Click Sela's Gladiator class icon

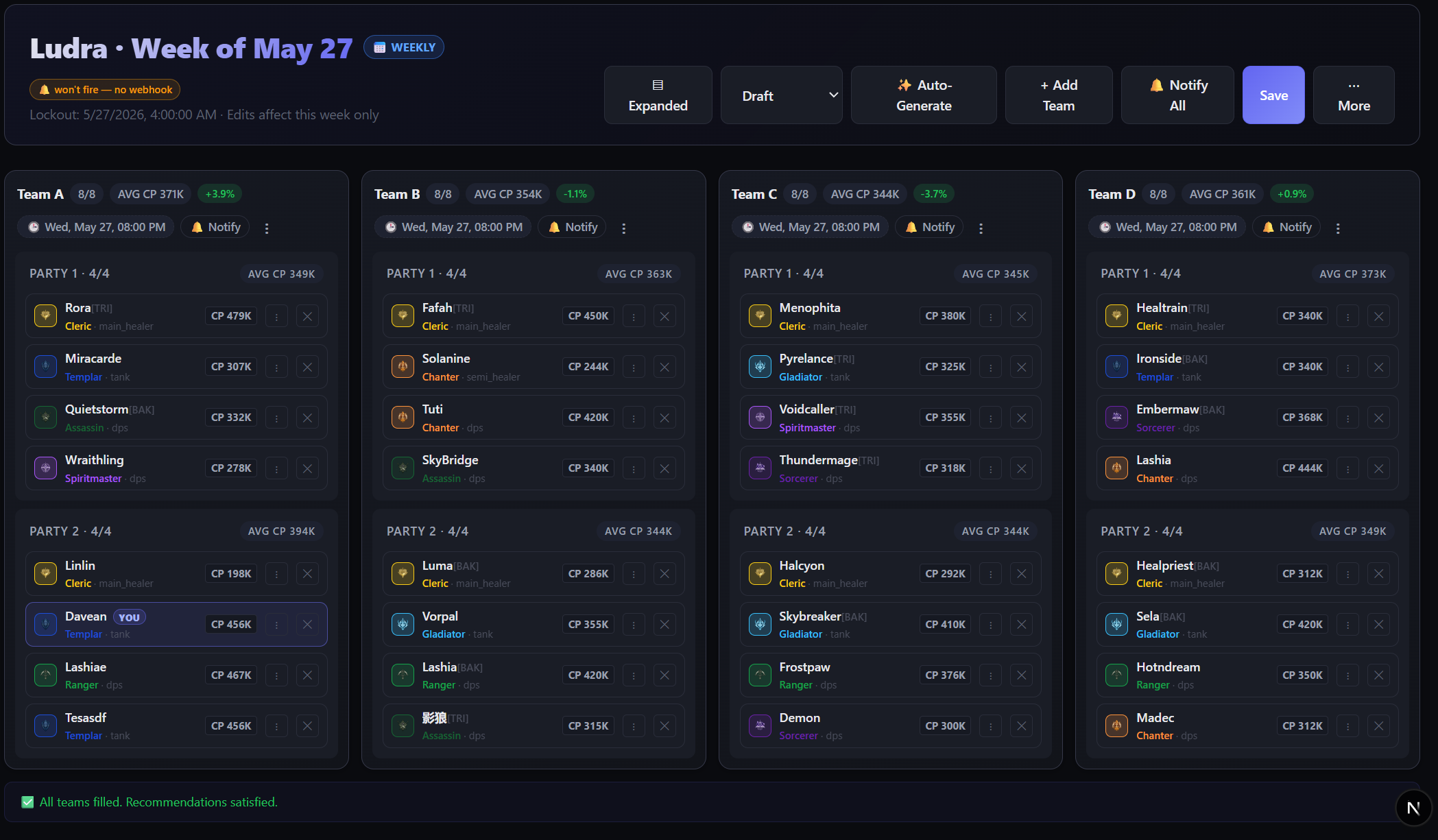click(x=1116, y=625)
